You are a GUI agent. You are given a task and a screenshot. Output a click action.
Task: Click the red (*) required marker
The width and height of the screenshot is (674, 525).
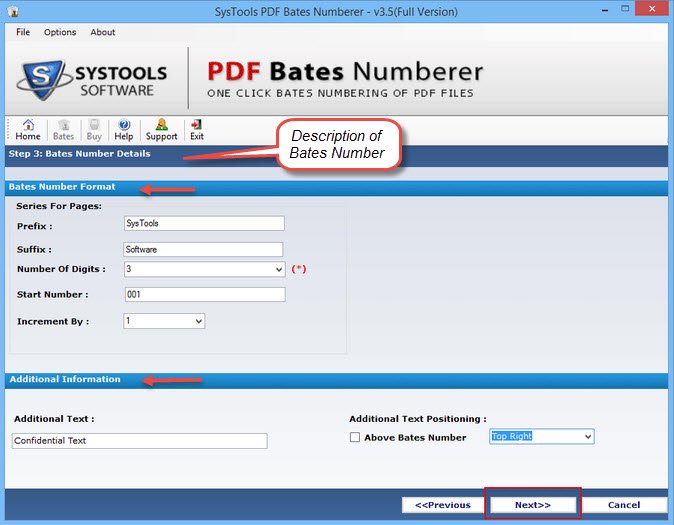coord(299,269)
